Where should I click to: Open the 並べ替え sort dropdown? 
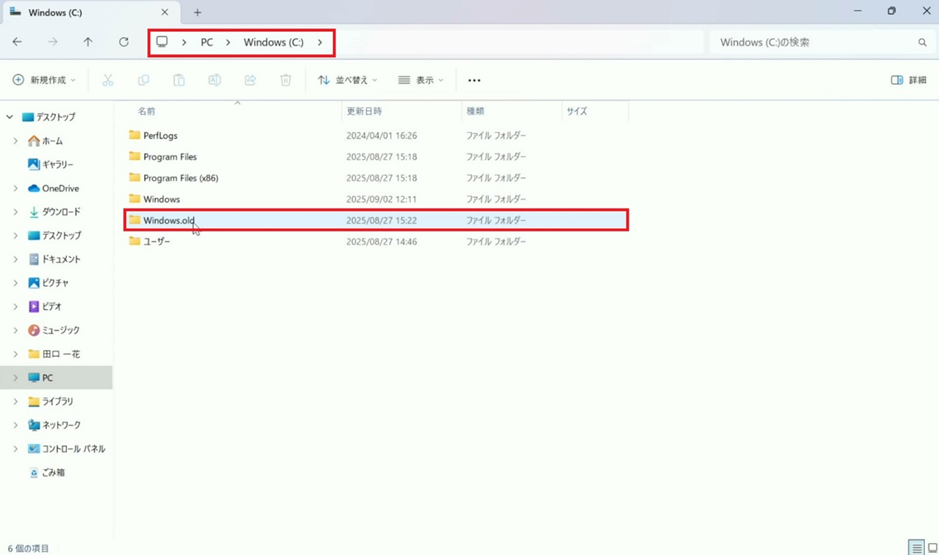(347, 80)
